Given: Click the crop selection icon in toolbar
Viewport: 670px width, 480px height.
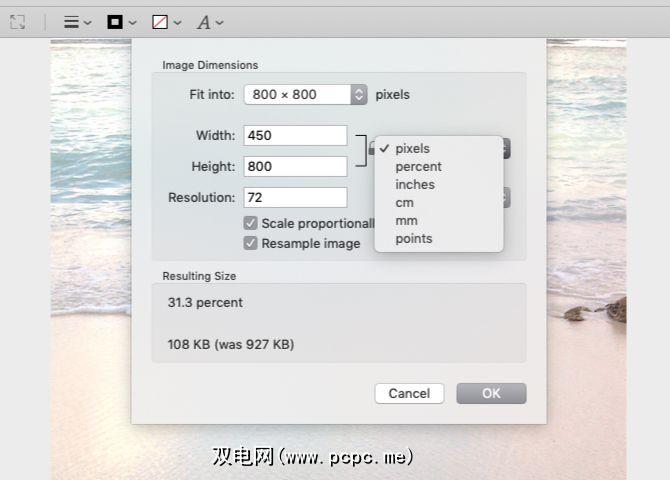Looking at the screenshot, I should [17, 22].
